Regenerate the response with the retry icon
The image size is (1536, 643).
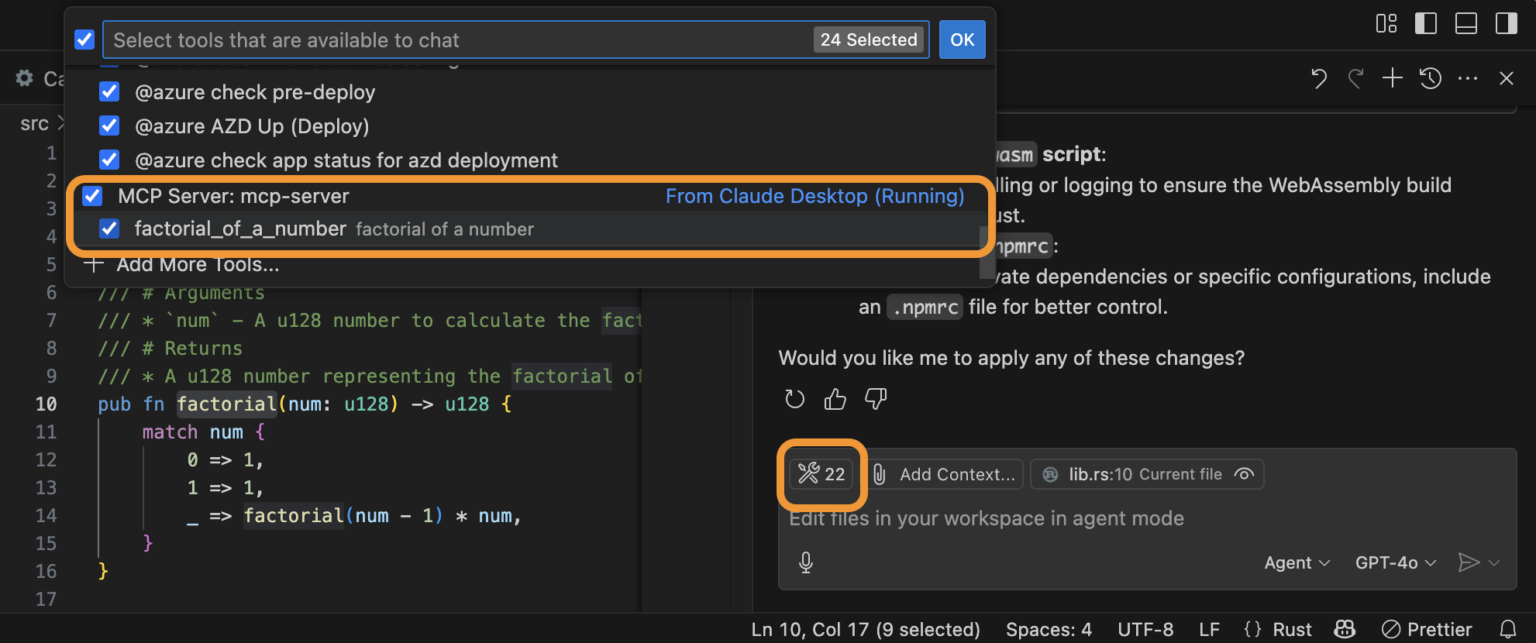pos(794,399)
